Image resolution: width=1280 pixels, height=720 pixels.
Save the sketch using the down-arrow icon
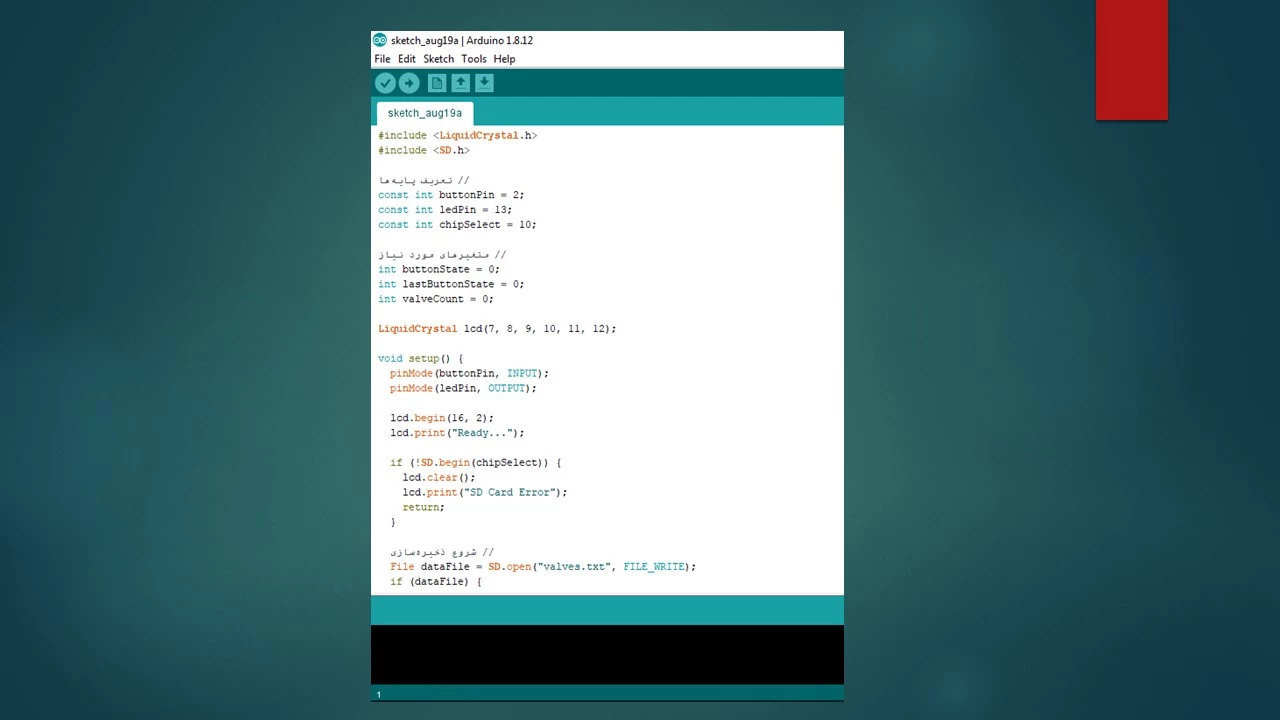tap(484, 83)
